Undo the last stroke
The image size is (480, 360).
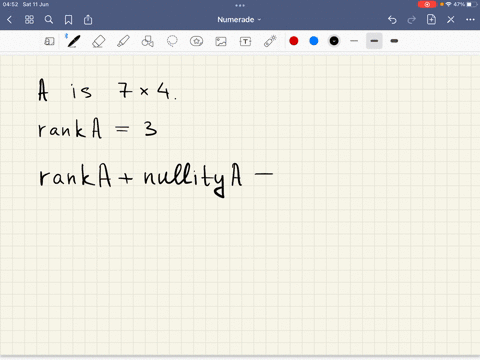(392, 20)
